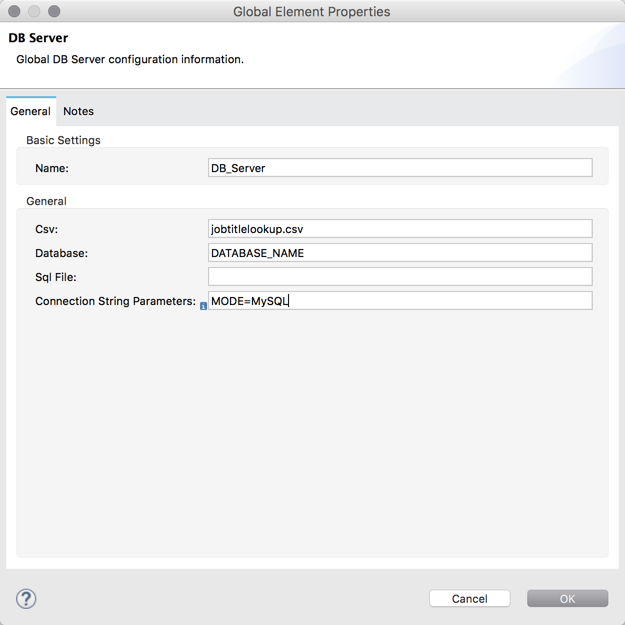Click the help question mark icon
The image size is (625, 625).
pos(26,599)
